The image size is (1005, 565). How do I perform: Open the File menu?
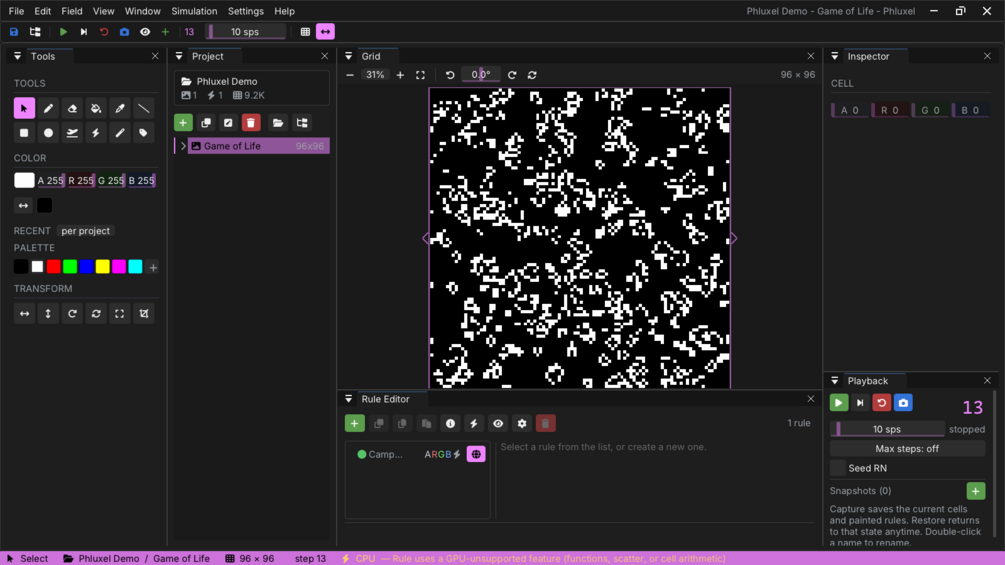pyautogui.click(x=16, y=11)
